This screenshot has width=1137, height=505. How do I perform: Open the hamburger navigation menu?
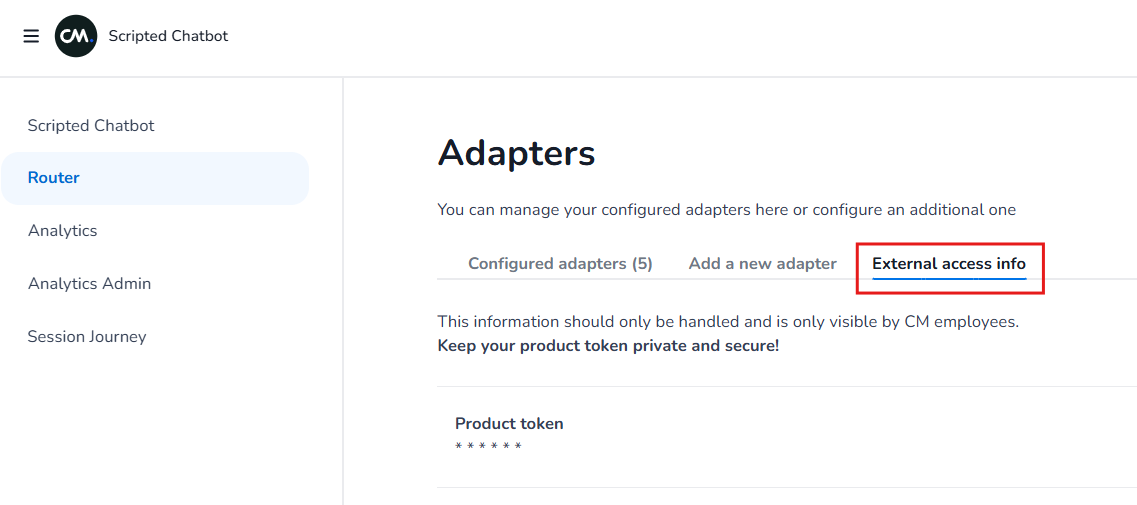pyautogui.click(x=31, y=36)
